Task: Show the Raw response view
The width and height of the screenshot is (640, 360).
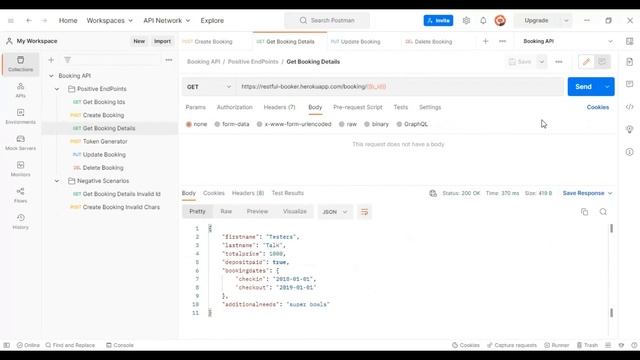Action: click(226, 211)
